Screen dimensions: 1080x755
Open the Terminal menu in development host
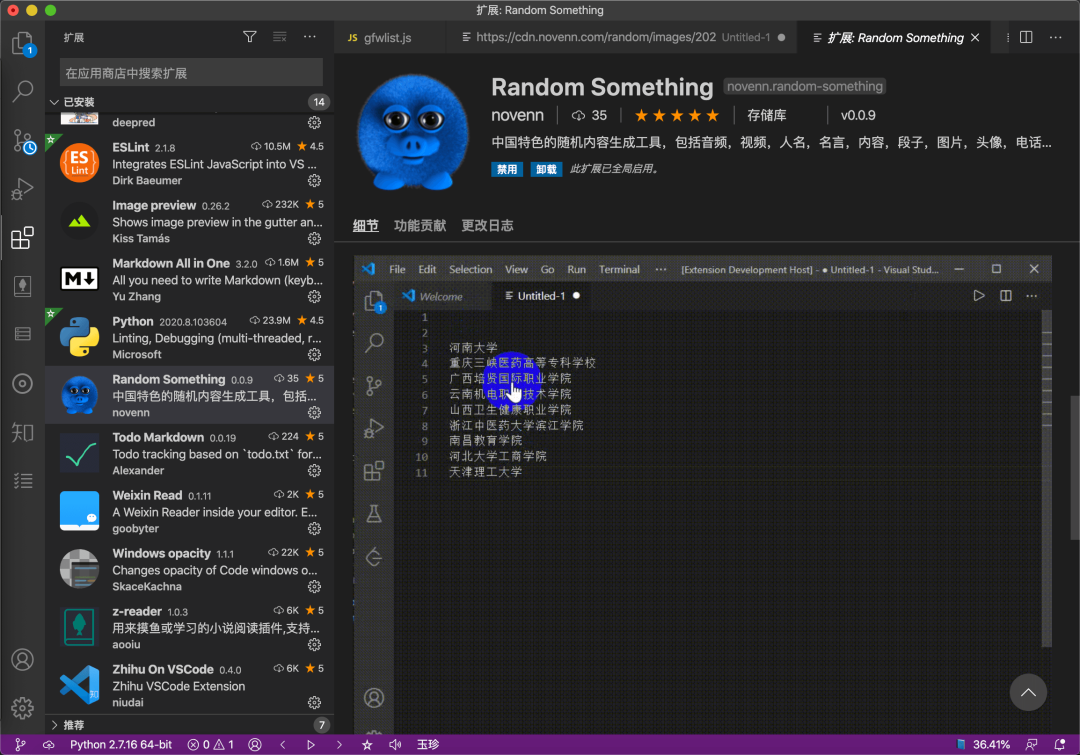pyautogui.click(x=618, y=269)
